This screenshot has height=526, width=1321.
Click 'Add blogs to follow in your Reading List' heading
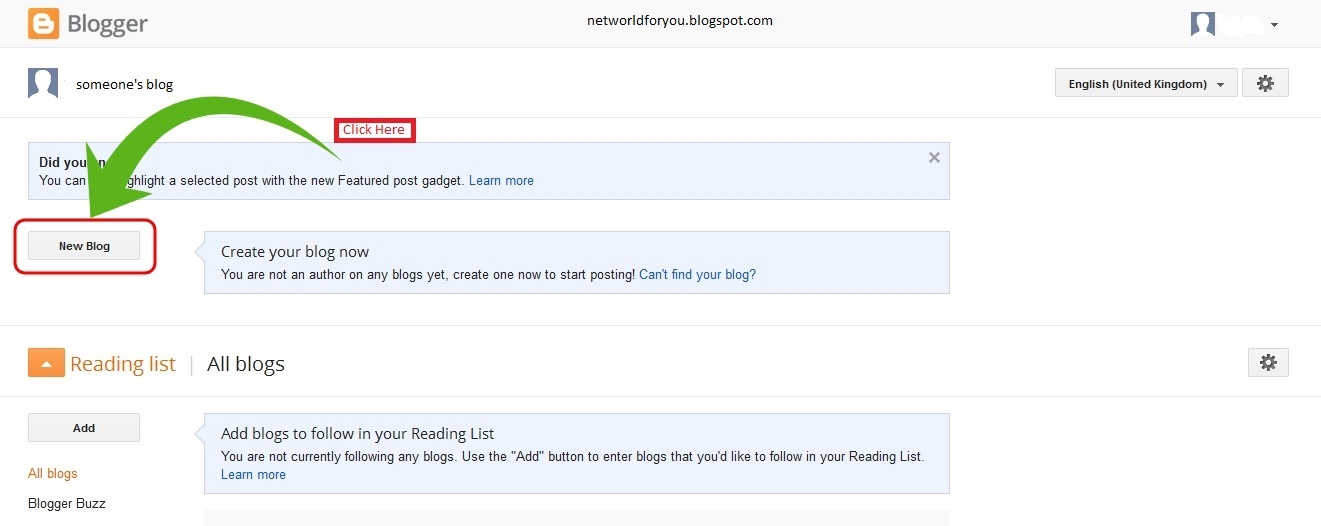pos(358,434)
